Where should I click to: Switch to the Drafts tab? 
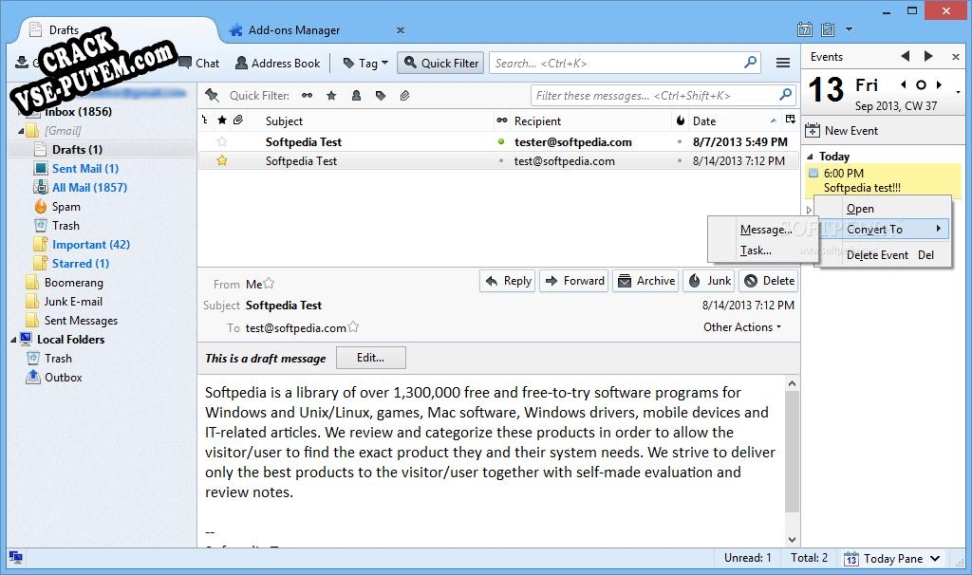(x=64, y=30)
